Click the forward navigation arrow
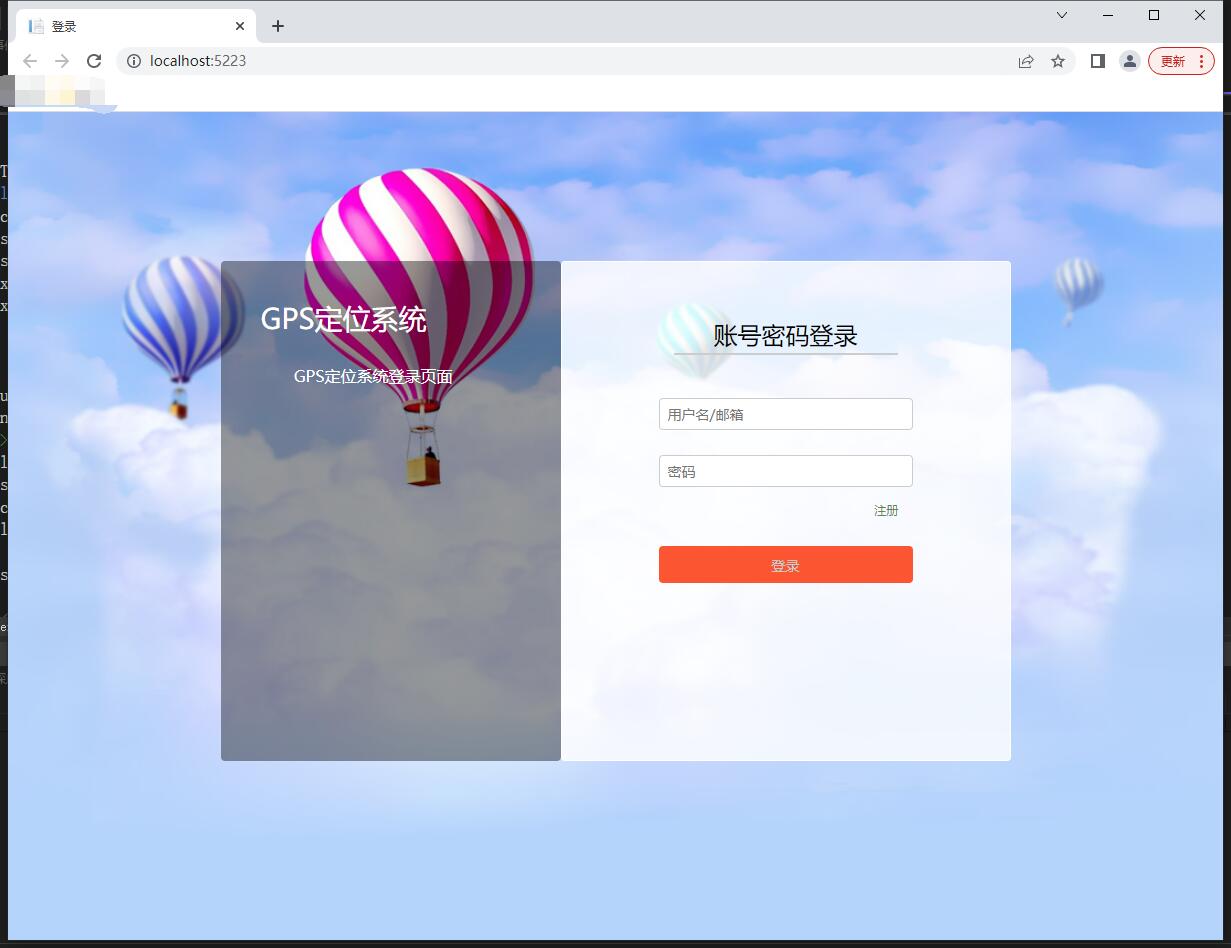This screenshot has width=1231, height=948. coord(62,61)
